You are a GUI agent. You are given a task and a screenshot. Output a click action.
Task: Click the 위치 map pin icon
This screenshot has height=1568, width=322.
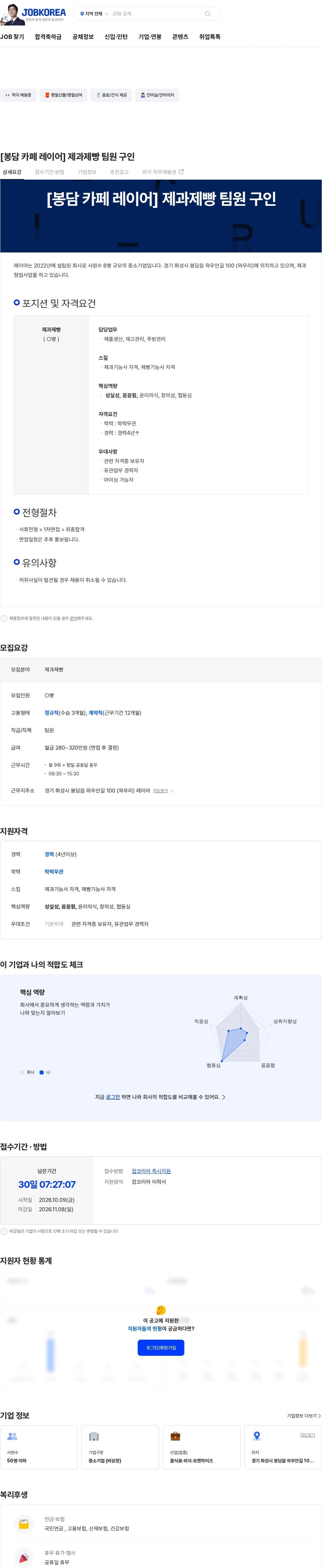[257, 1437]
